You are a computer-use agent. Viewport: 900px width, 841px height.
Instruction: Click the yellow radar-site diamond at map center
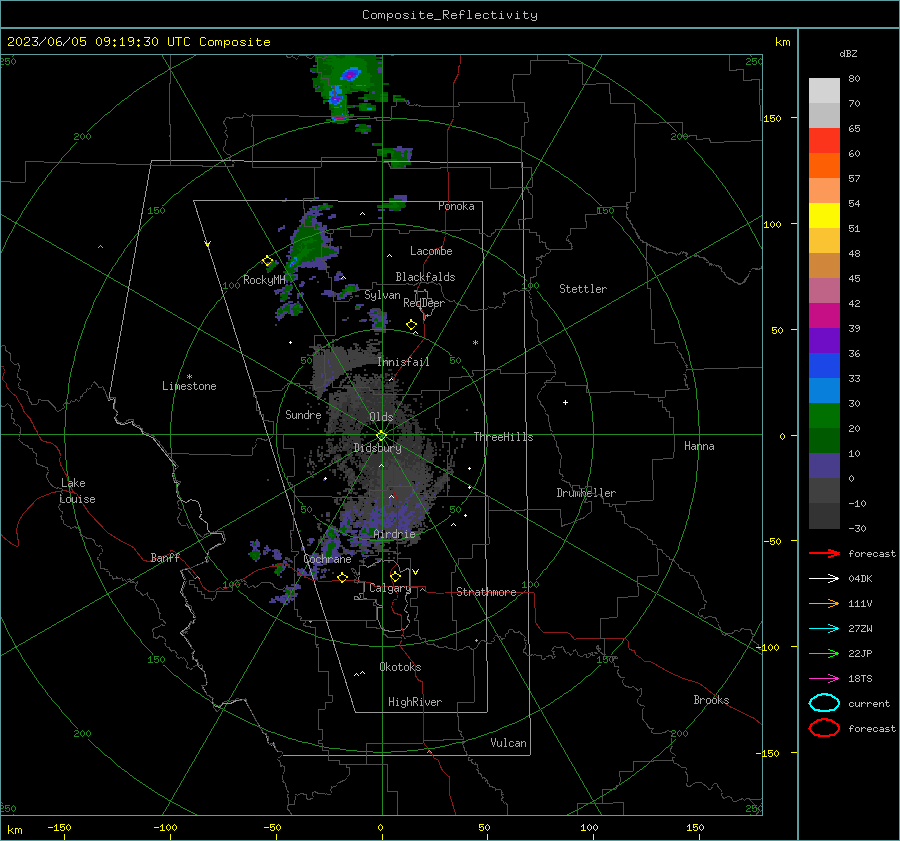(381, 436)
